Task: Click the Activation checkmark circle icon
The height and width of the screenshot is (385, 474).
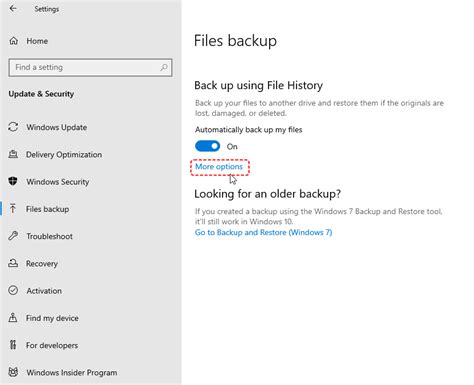Action: click(13, 290)
